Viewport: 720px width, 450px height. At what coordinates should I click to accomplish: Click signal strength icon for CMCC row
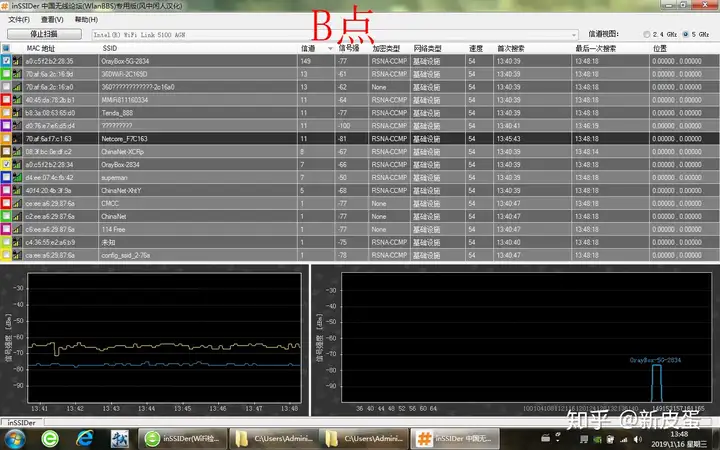pos(17,203)
